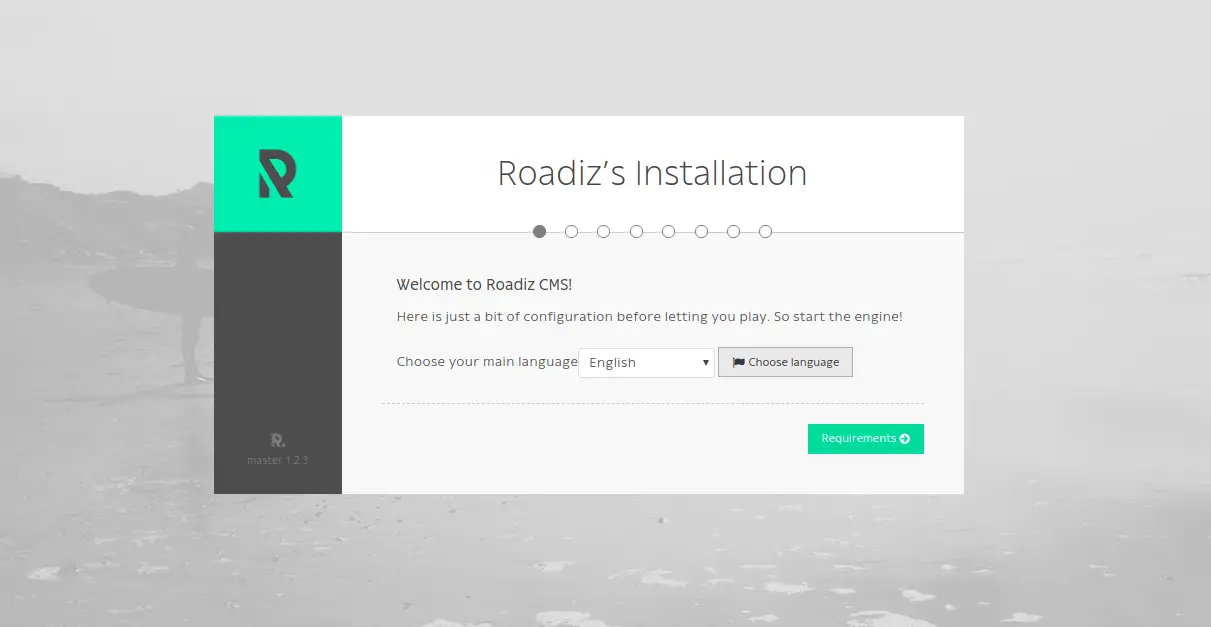Select the first filled installation step dot
Screen dimensions: 1211x627
coord(540,231)
